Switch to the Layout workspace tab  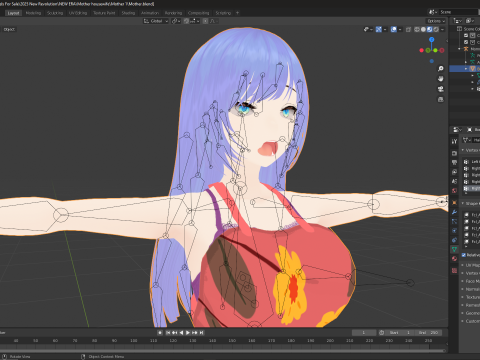[13, 13]
